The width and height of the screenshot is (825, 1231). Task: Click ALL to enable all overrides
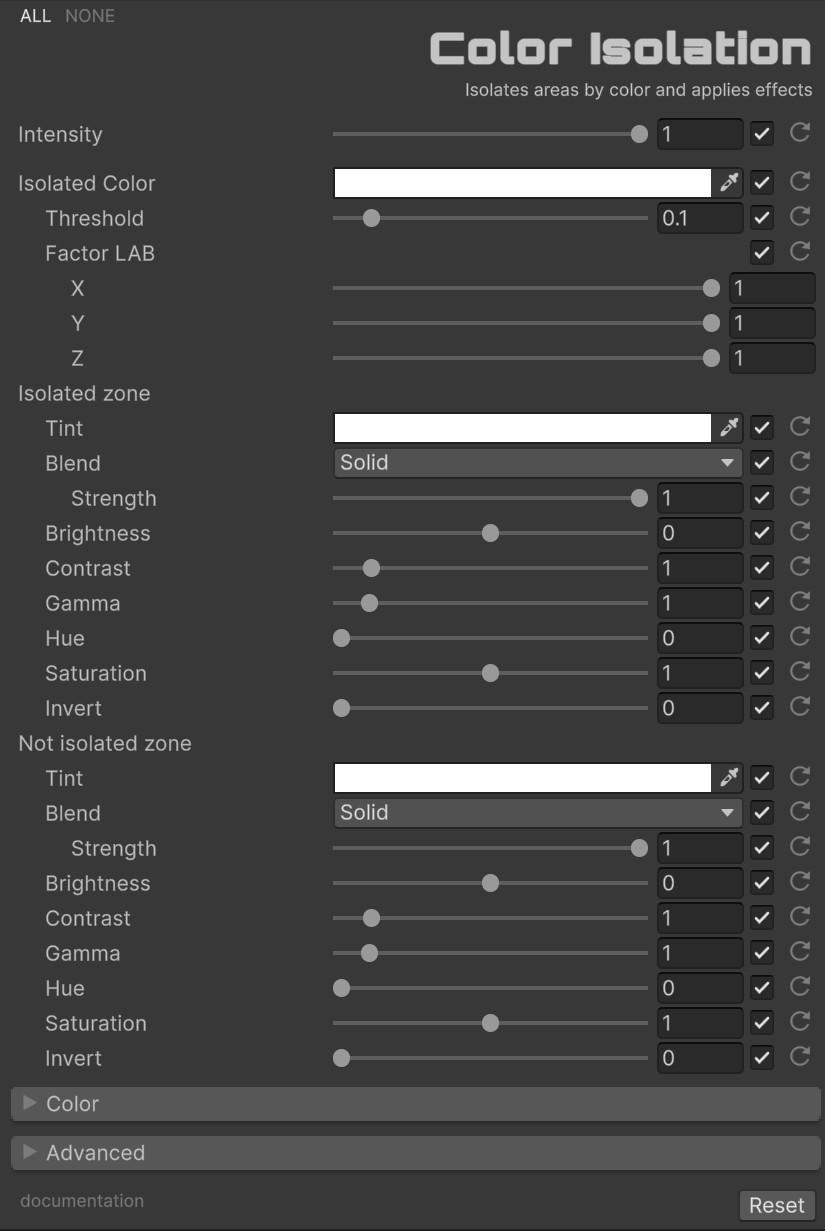click(35, 16)
